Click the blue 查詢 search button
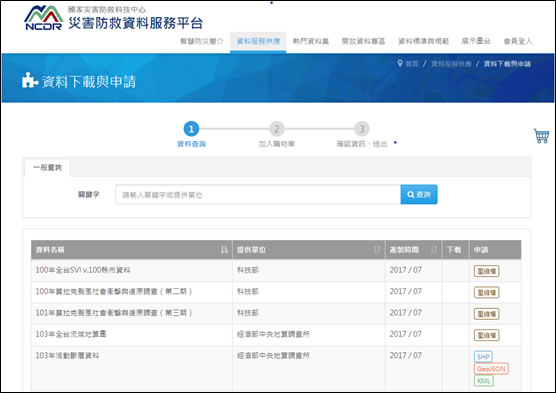This screenshot has height=393, width=556. tap(419, 194)
